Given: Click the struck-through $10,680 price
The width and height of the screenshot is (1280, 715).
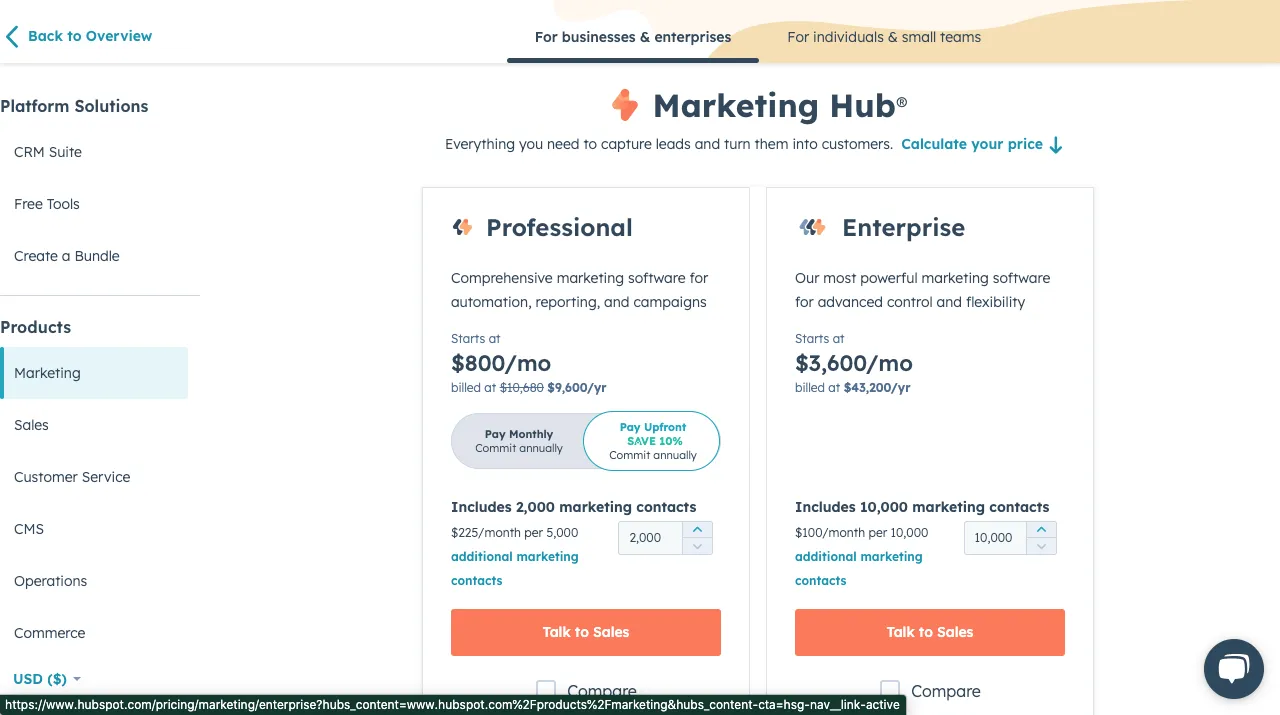Looking at the screenshot, I should 522,388.
